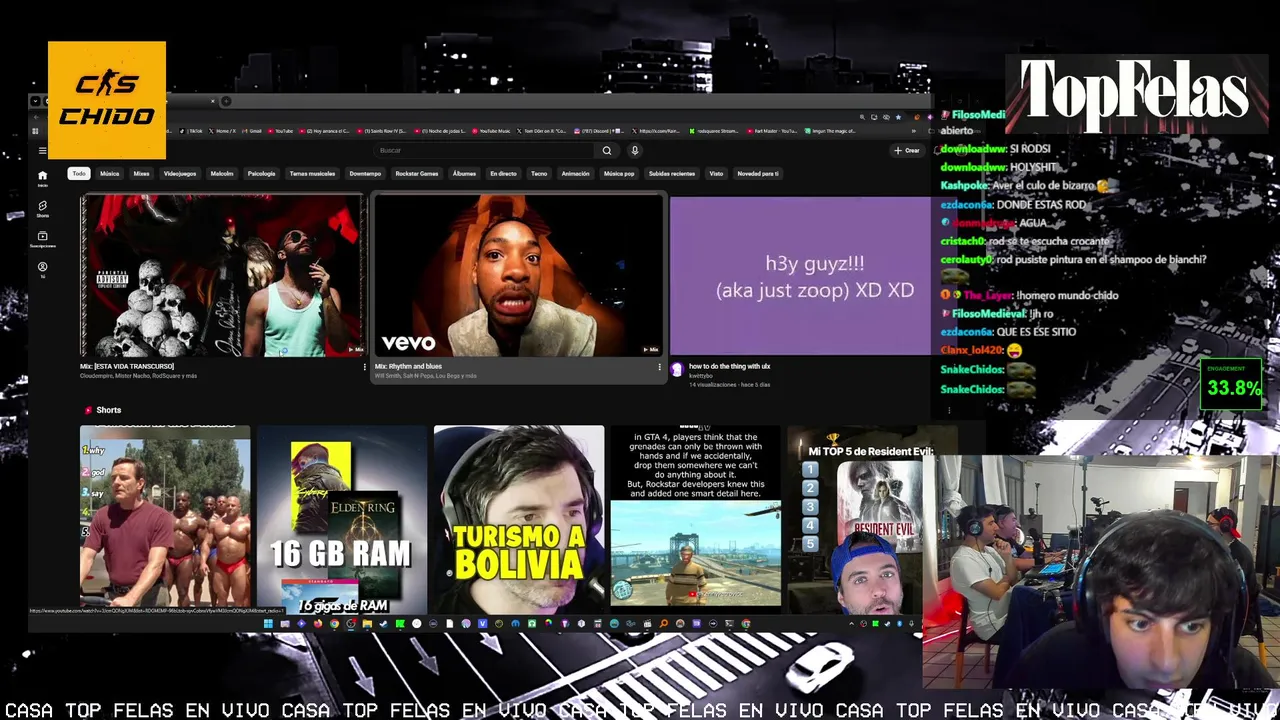
Task: Select the Mixes filter chip
Action: (141, 173)
